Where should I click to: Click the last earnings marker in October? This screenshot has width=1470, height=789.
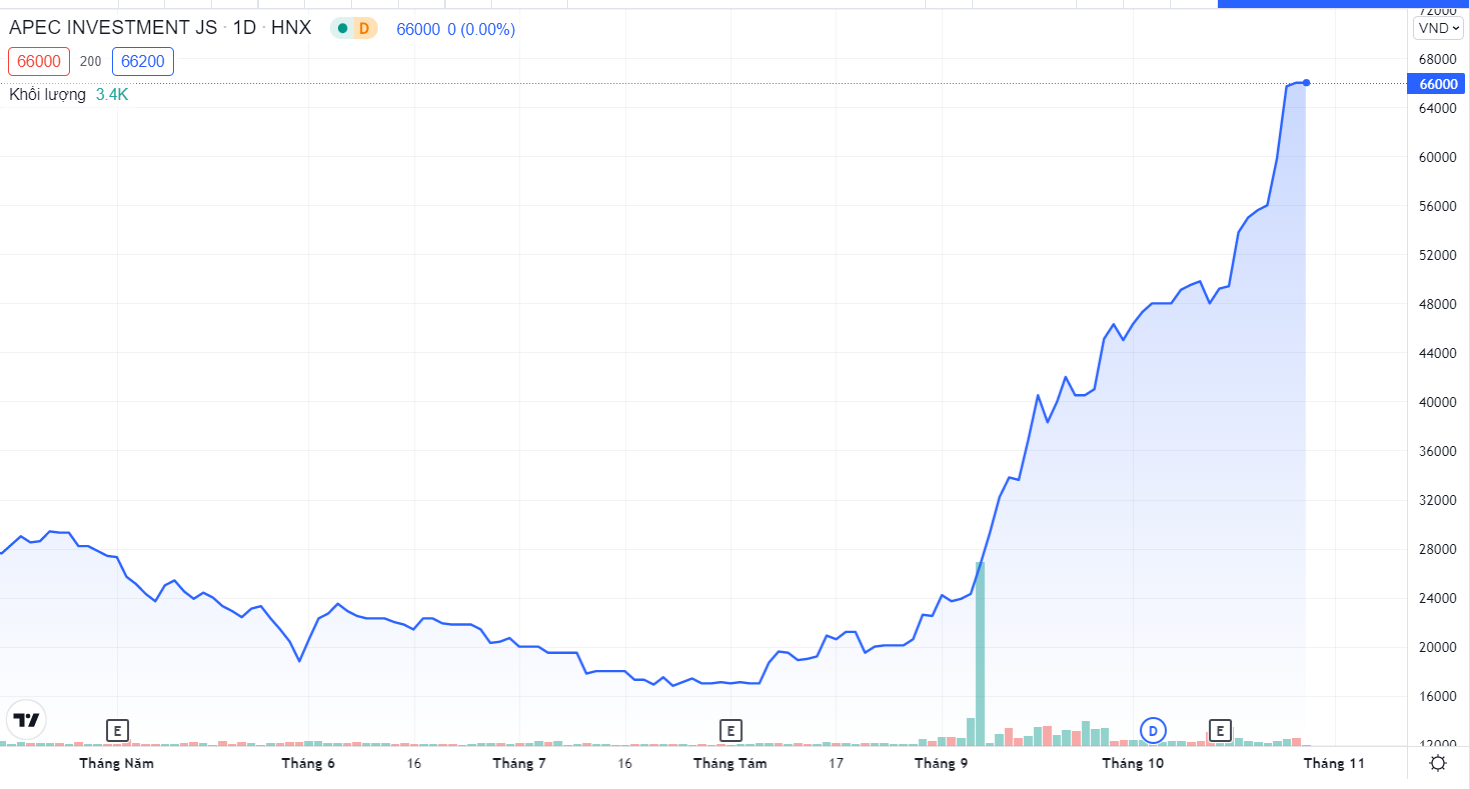point(1220,730)
